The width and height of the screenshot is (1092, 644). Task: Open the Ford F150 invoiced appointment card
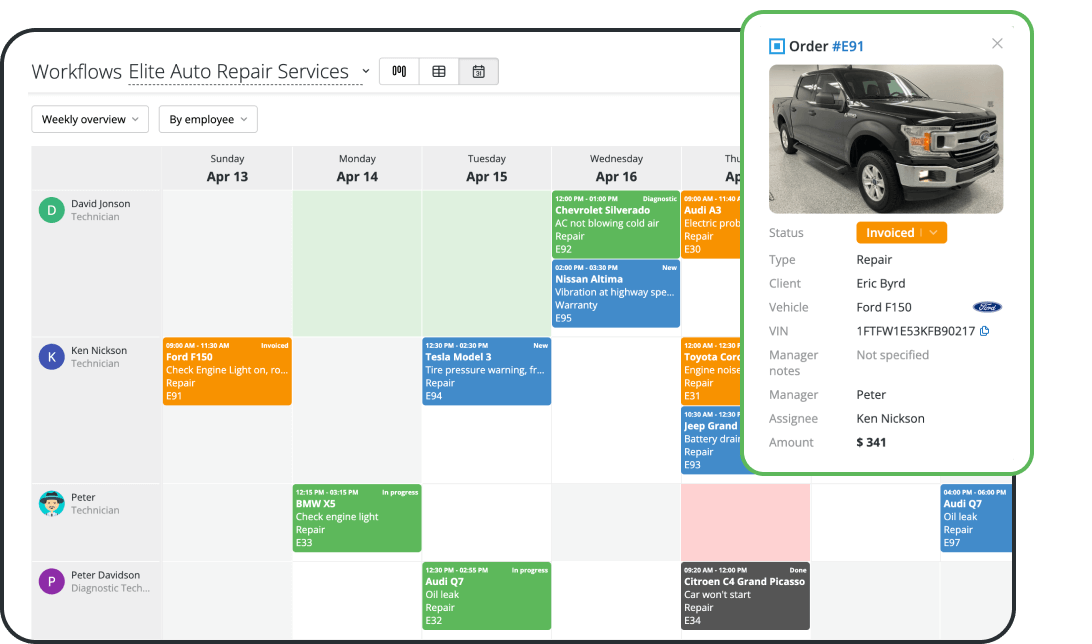point(227,371)
